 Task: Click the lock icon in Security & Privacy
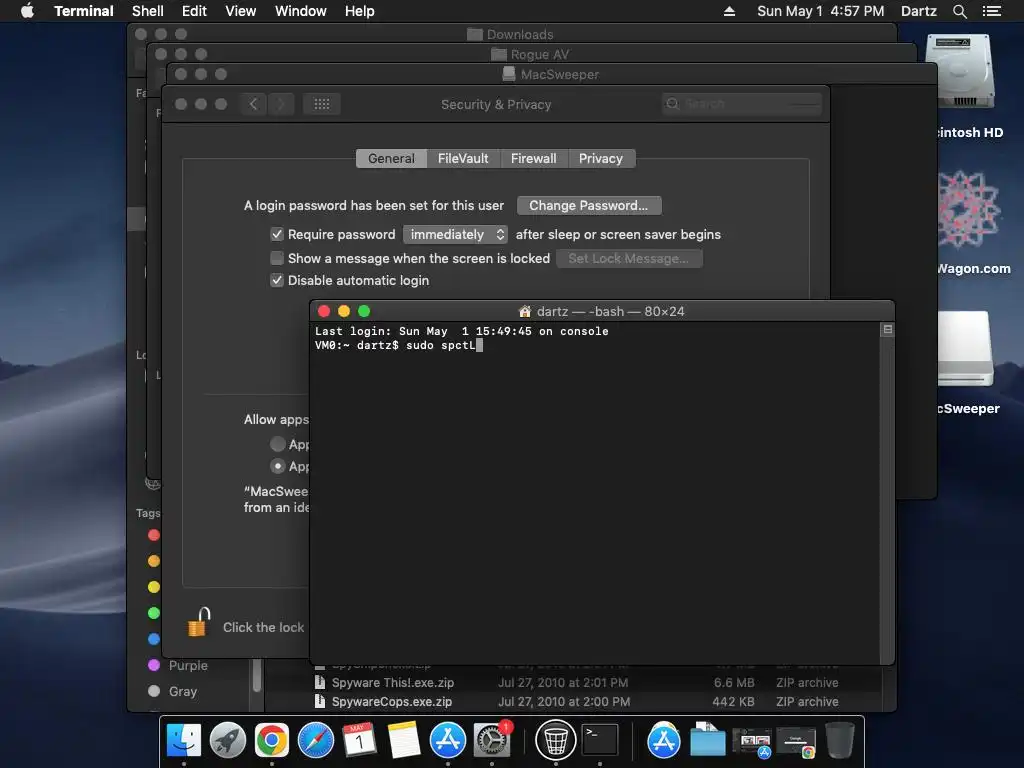click(199, 622)
